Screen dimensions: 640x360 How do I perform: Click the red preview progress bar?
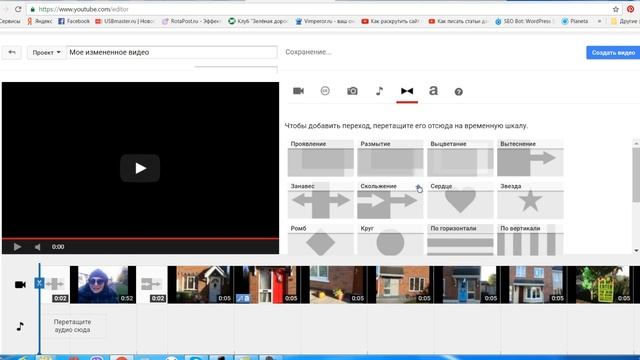click(x=140, y=238)
